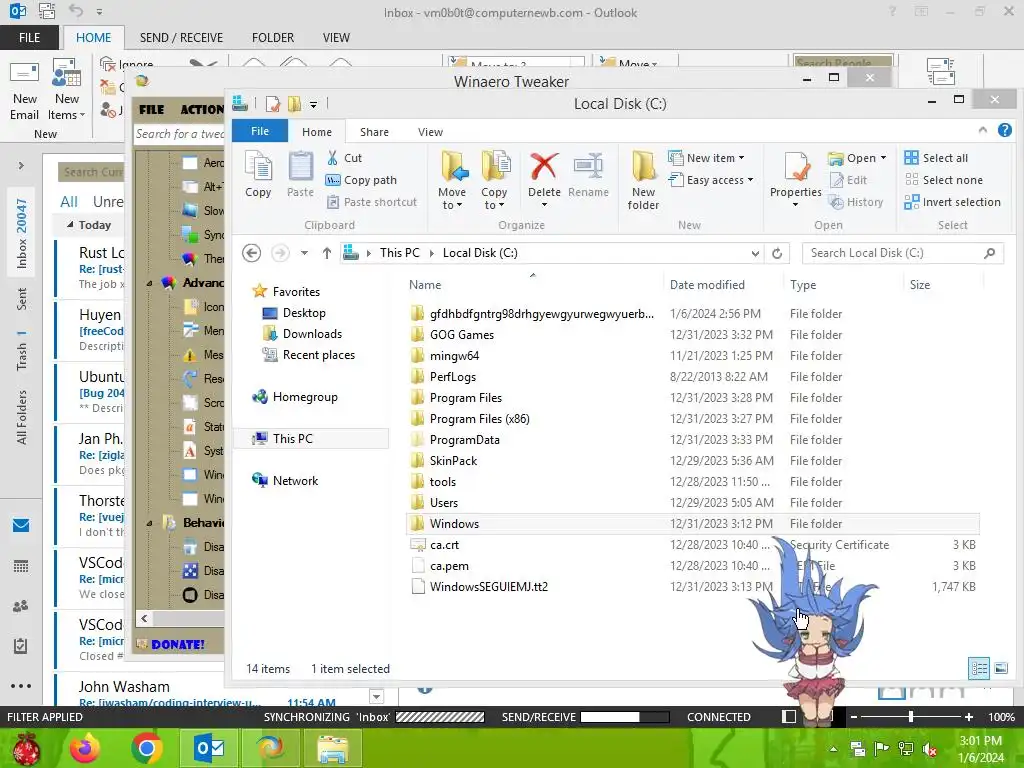Refresh the Local Disk (C:) location
The width and height of the screenshot is (1024, 768).
[x=777, y=253]
